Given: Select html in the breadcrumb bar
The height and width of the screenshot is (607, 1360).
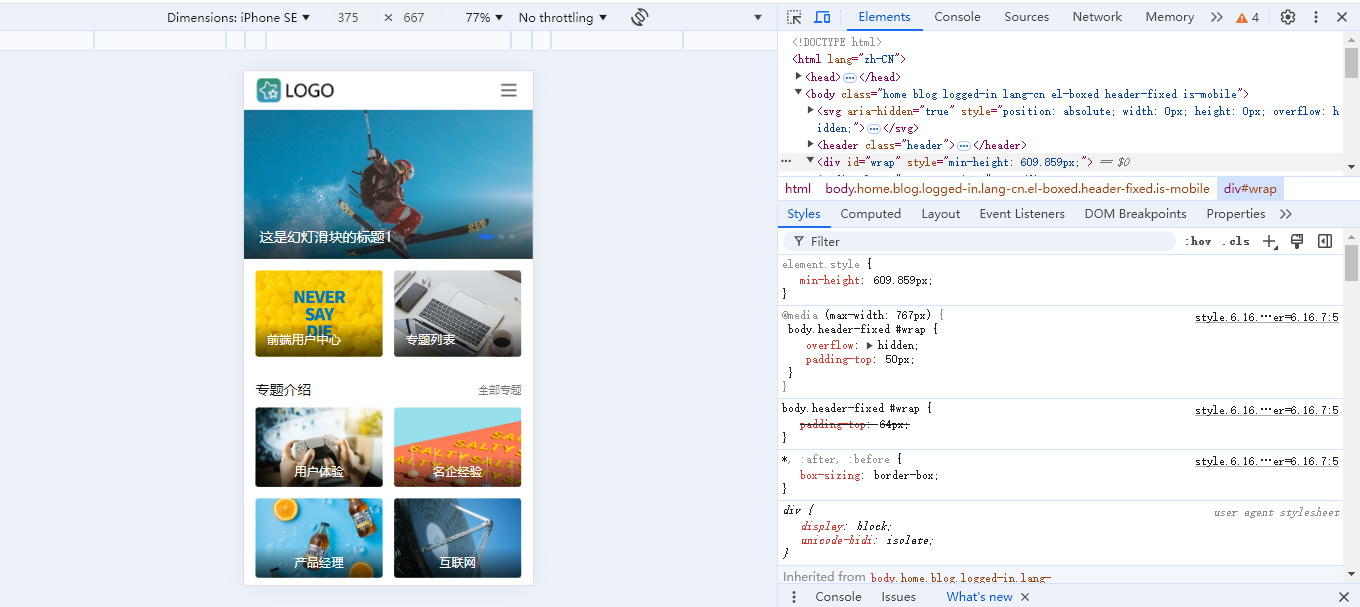Looking at the screenshot, I should 798,189.
